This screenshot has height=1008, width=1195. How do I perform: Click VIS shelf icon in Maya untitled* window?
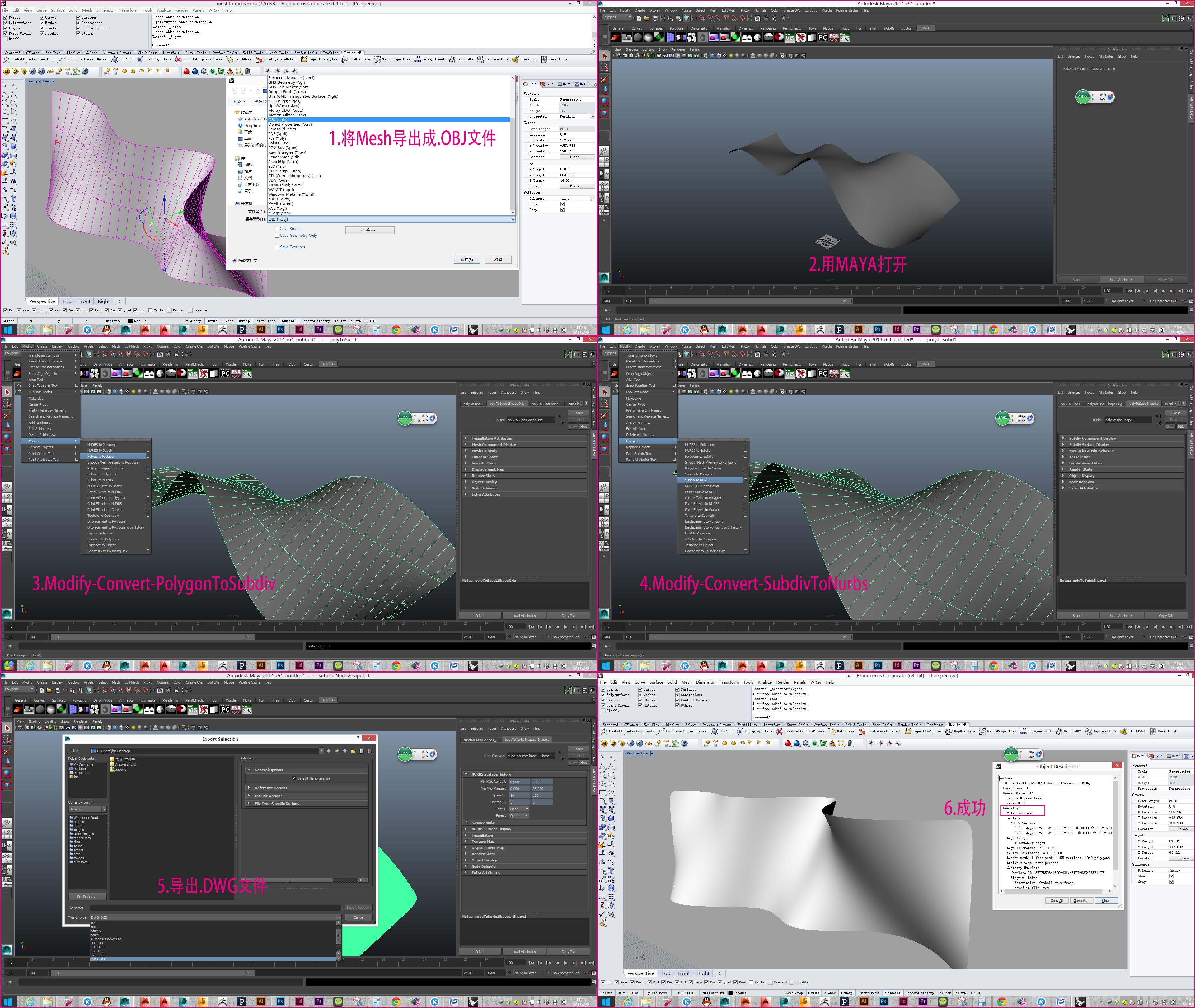click(x=790, y=37)
